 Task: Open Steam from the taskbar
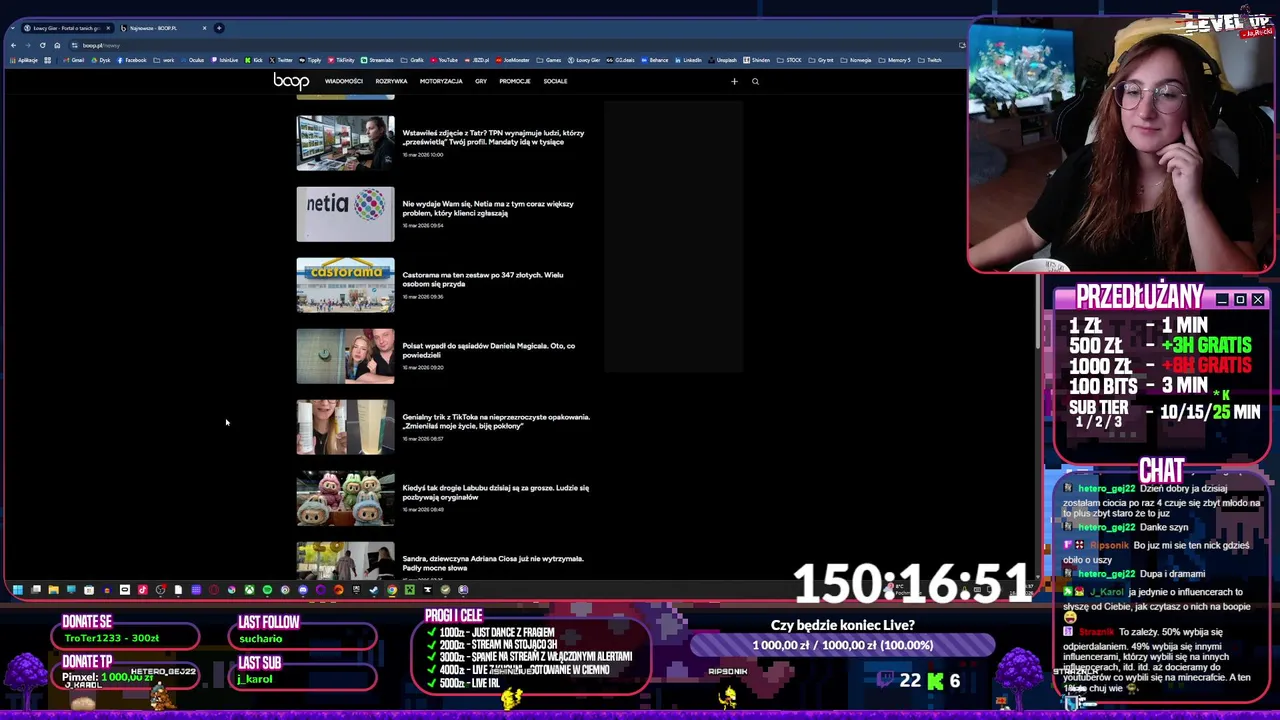pos(374,590)
